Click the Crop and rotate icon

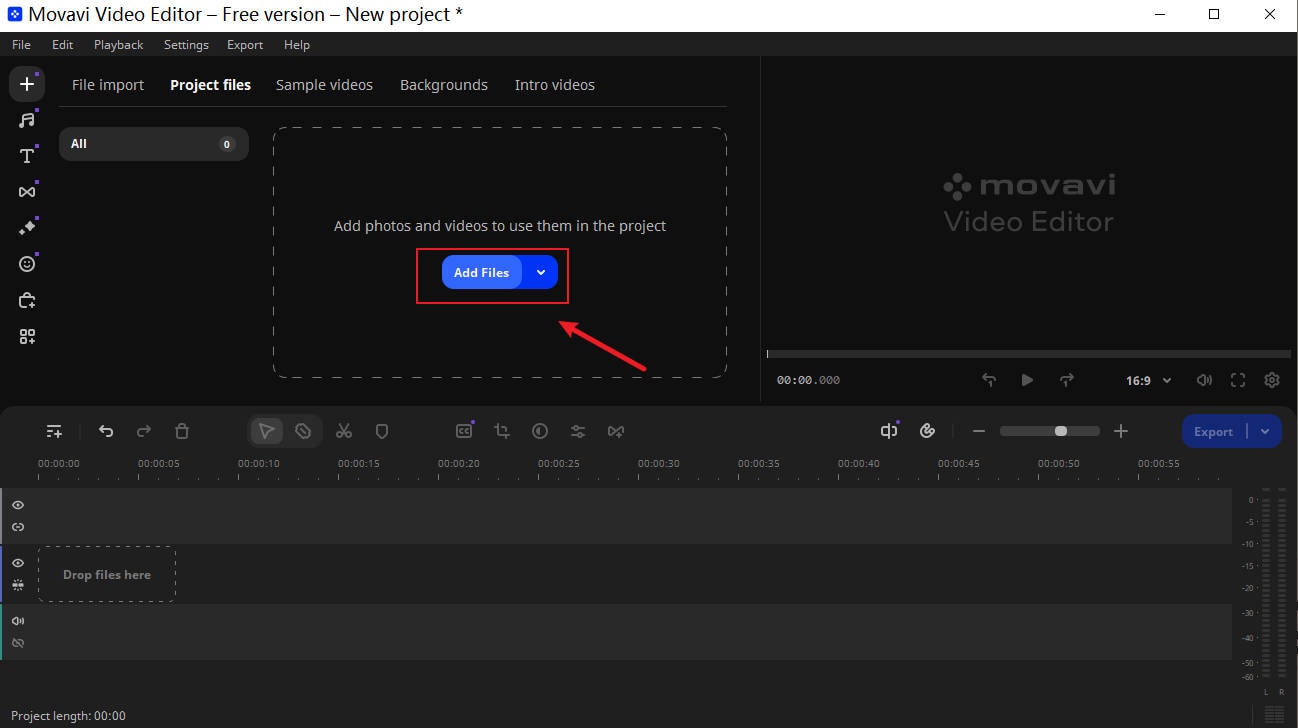pos(502,431)
